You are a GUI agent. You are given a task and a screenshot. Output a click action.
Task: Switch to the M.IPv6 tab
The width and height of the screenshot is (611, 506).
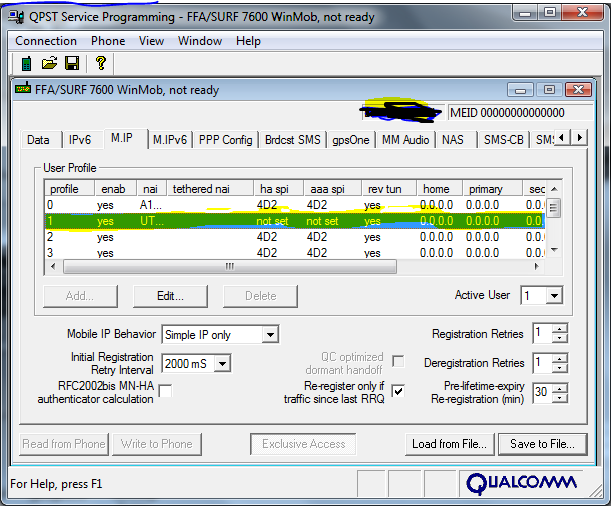(170, 140)
